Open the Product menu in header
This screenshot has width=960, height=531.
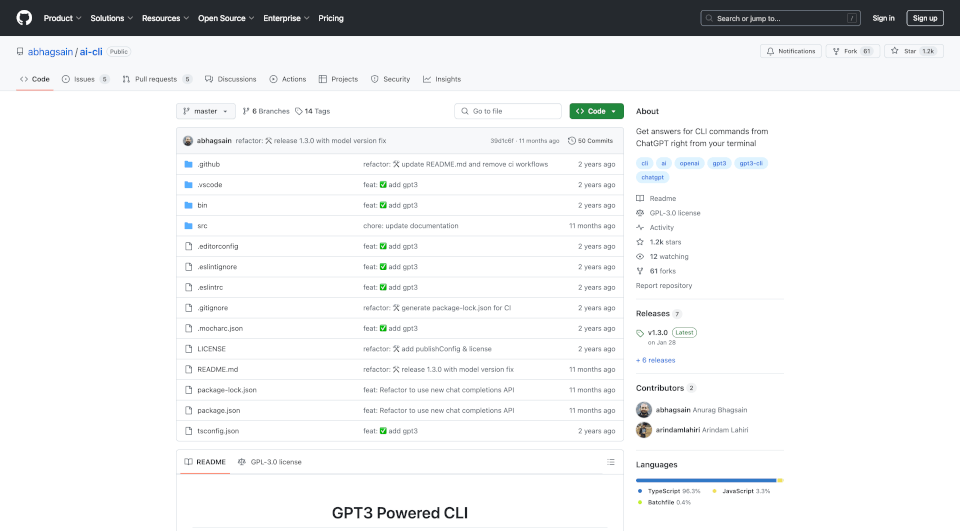pos(62,18)
